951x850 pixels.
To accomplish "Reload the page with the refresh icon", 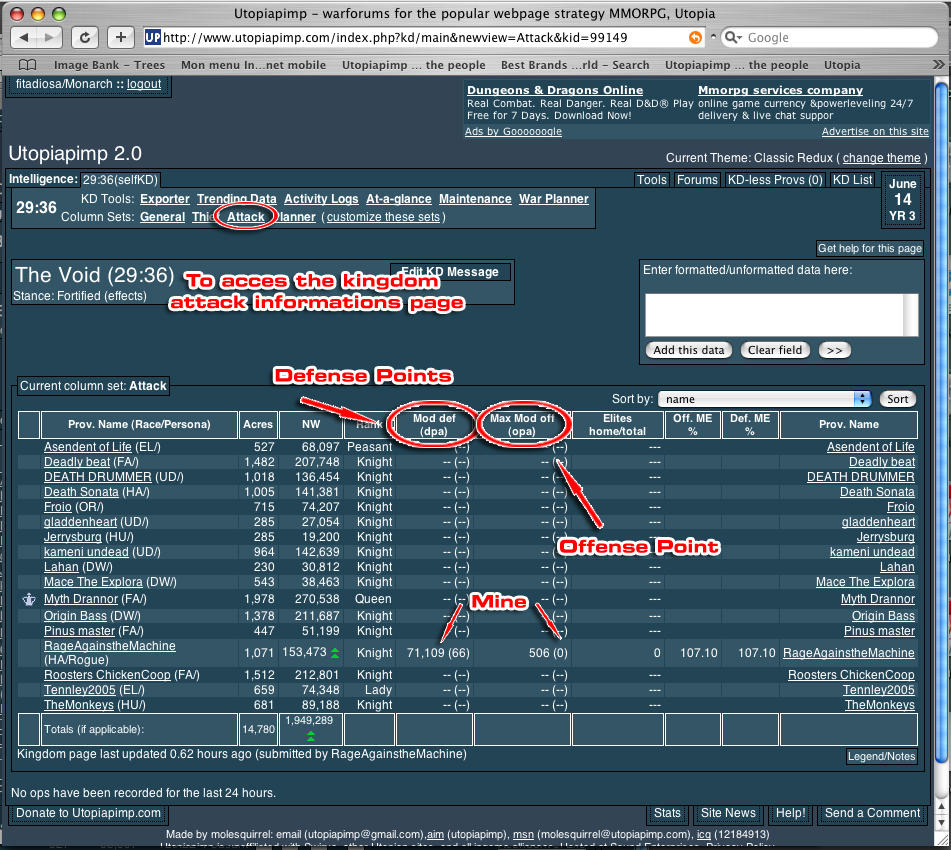I will tap(85, 38).
